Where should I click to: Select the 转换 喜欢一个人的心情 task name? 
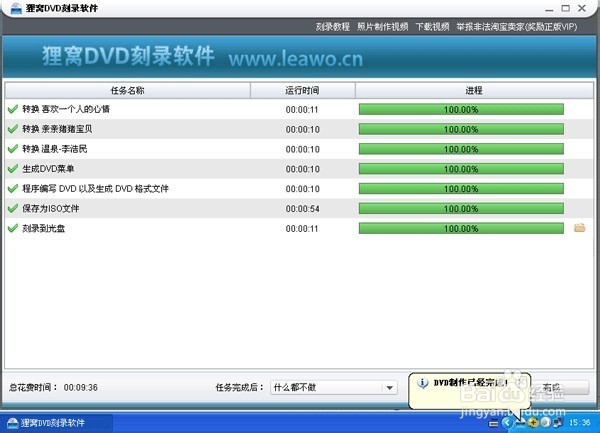[66, 109]
